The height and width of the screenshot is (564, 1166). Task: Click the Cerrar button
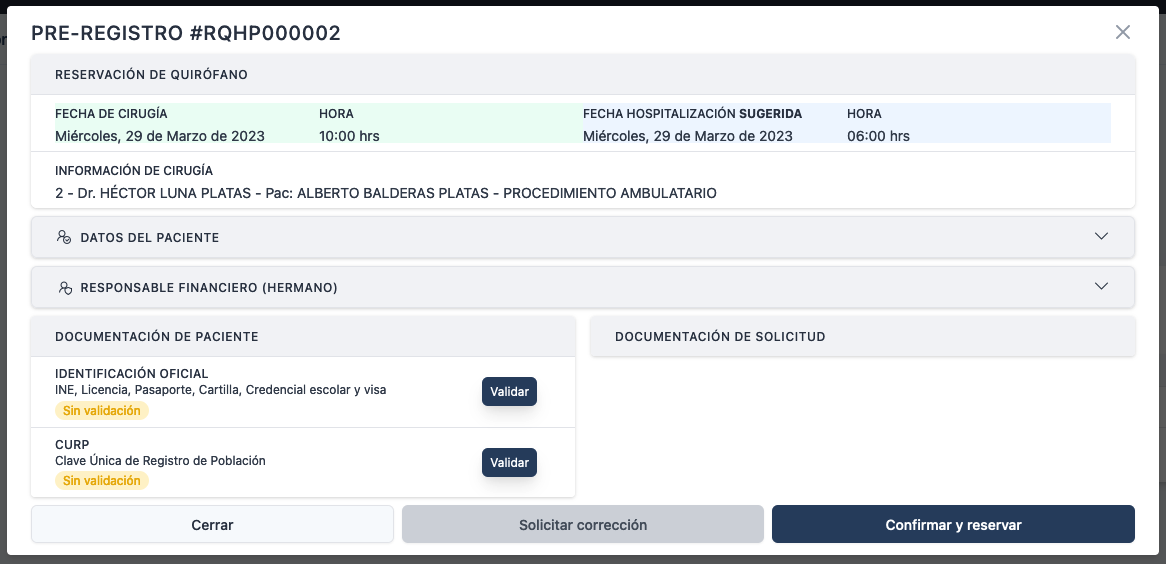point(212,525)
